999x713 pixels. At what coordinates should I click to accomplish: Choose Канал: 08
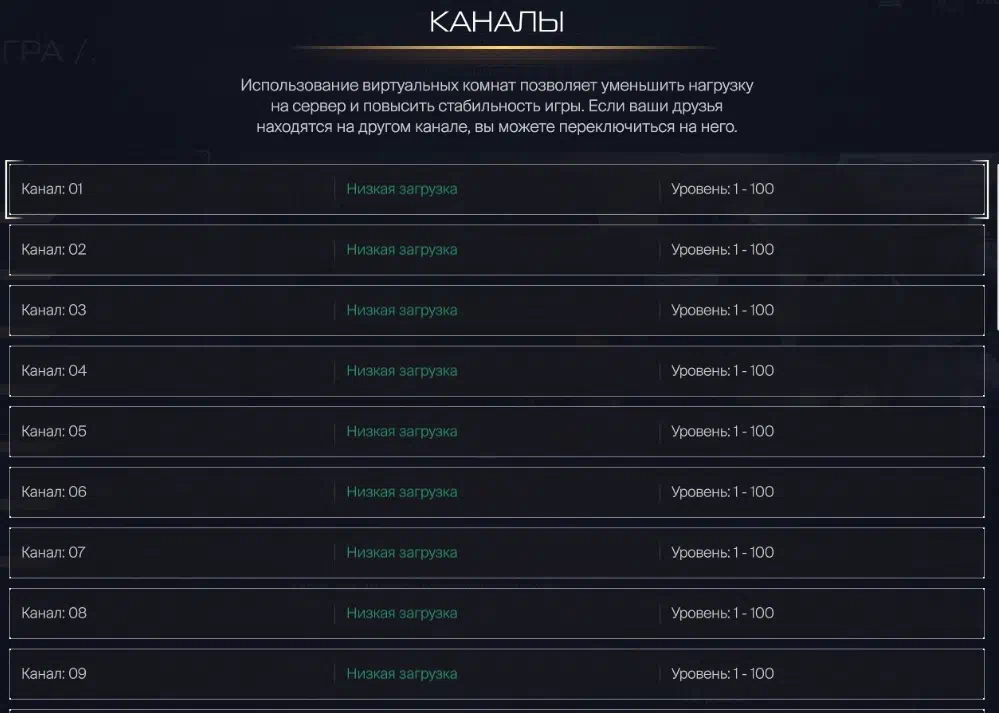pos(497,613)
